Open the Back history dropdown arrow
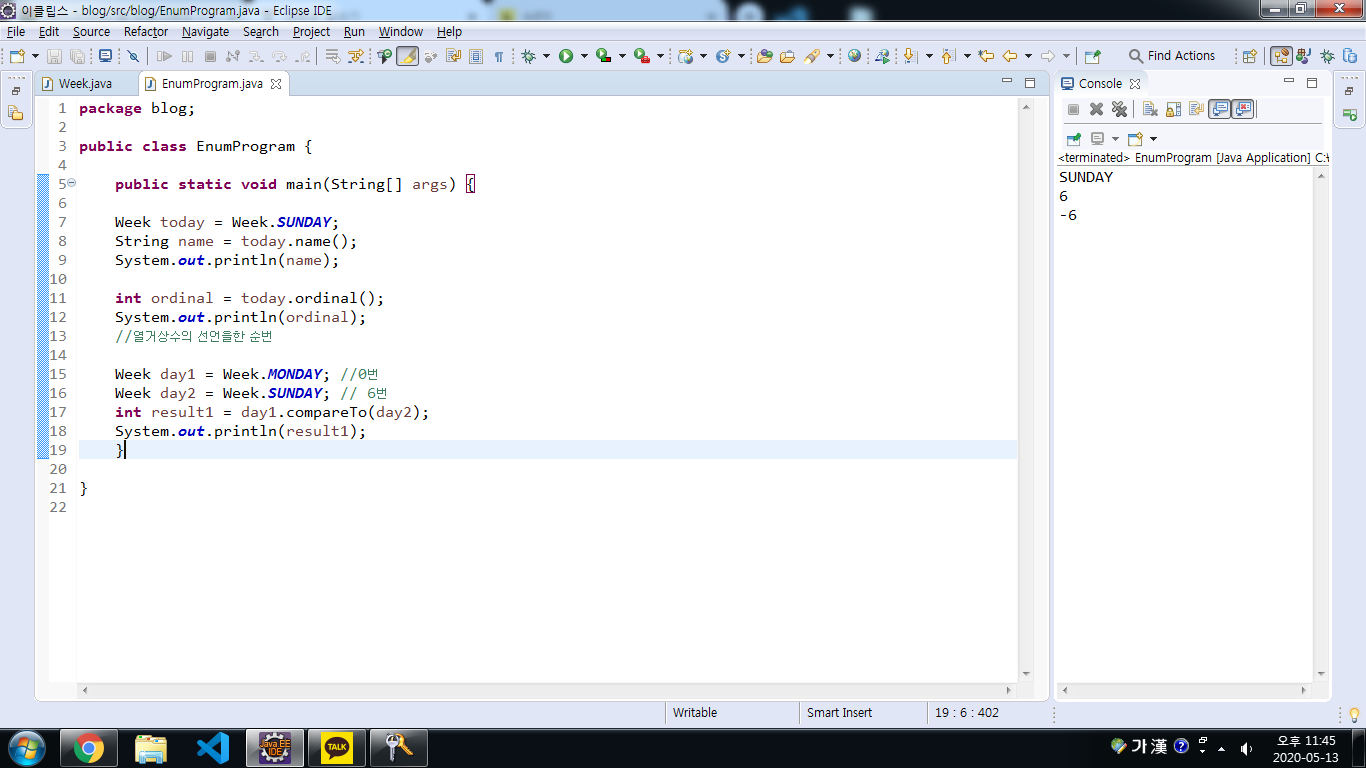The height and width of the screenshot is (768, 1366). (x=1028, y=56)
